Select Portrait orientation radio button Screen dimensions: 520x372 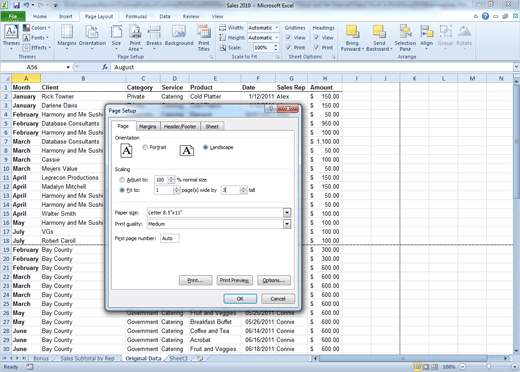145,147
